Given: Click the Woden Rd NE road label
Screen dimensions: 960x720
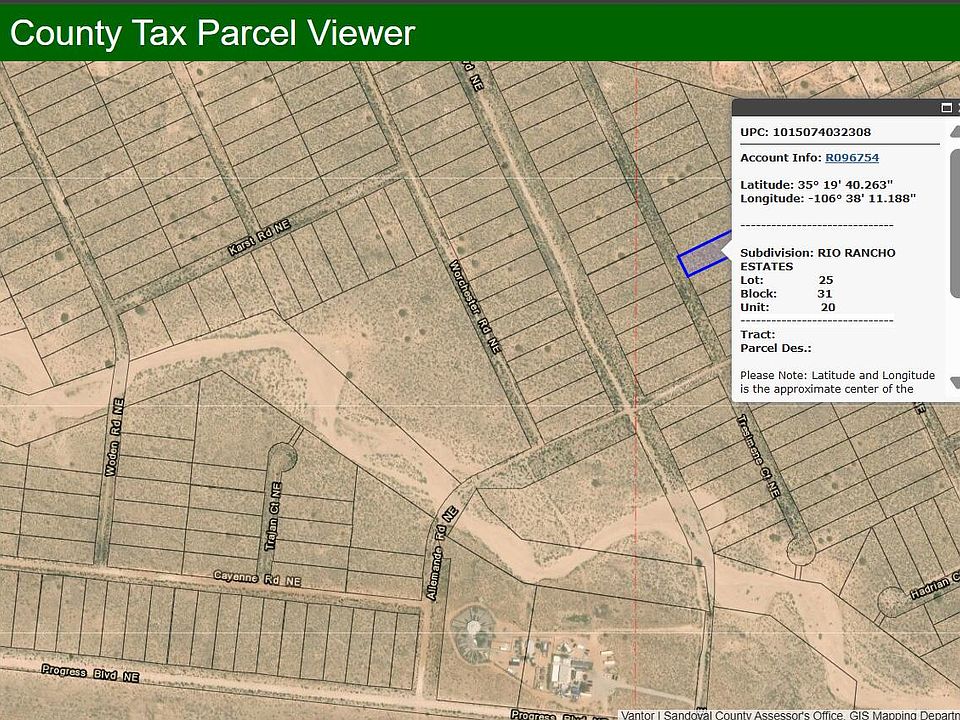Looking at the screenshot, I should 117,442.
